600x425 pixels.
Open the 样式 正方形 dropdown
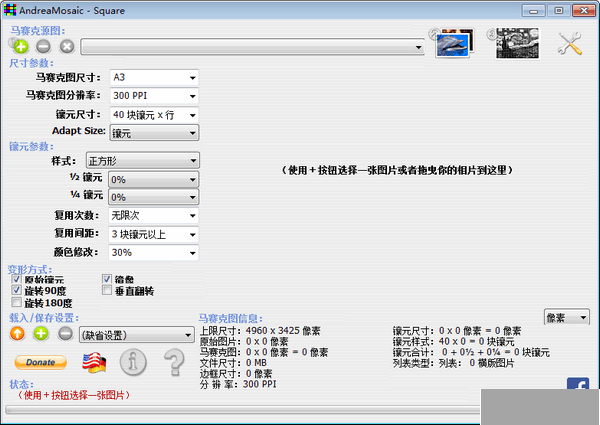(143, 161)
